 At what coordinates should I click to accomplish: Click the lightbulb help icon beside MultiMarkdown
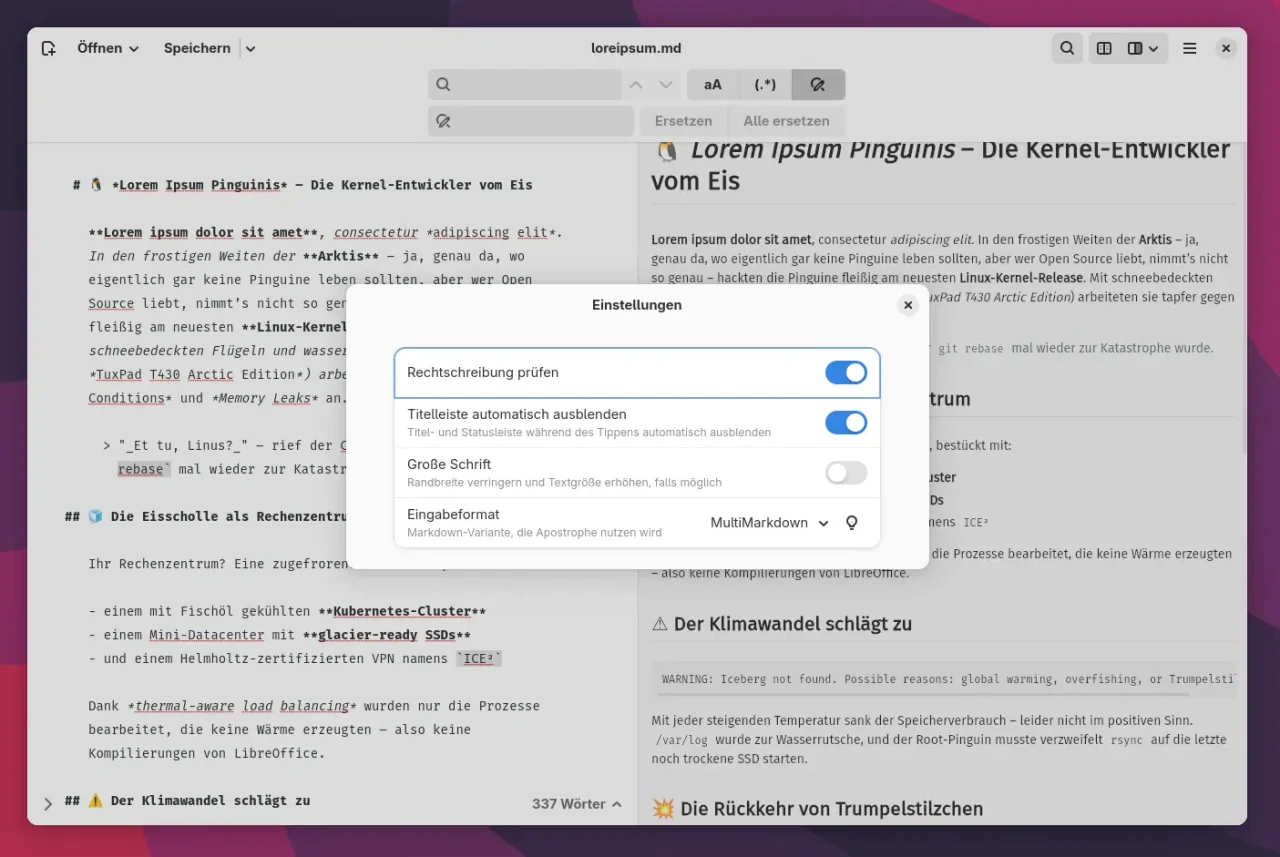click(852, 523)
